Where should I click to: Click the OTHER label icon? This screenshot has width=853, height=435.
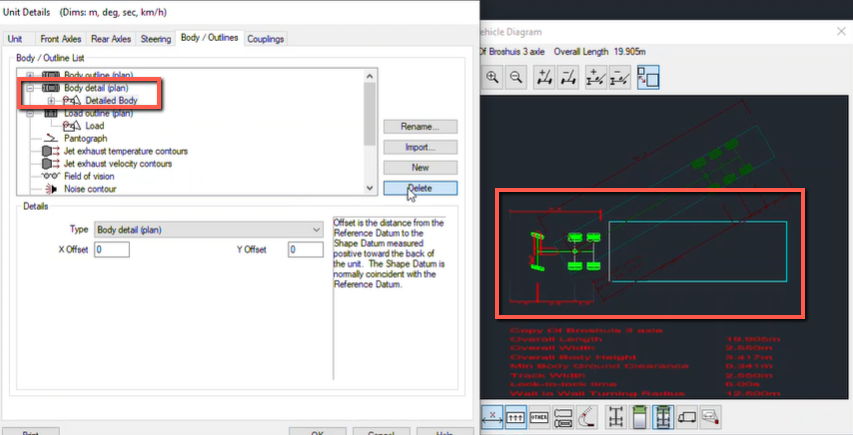point(539,417)
